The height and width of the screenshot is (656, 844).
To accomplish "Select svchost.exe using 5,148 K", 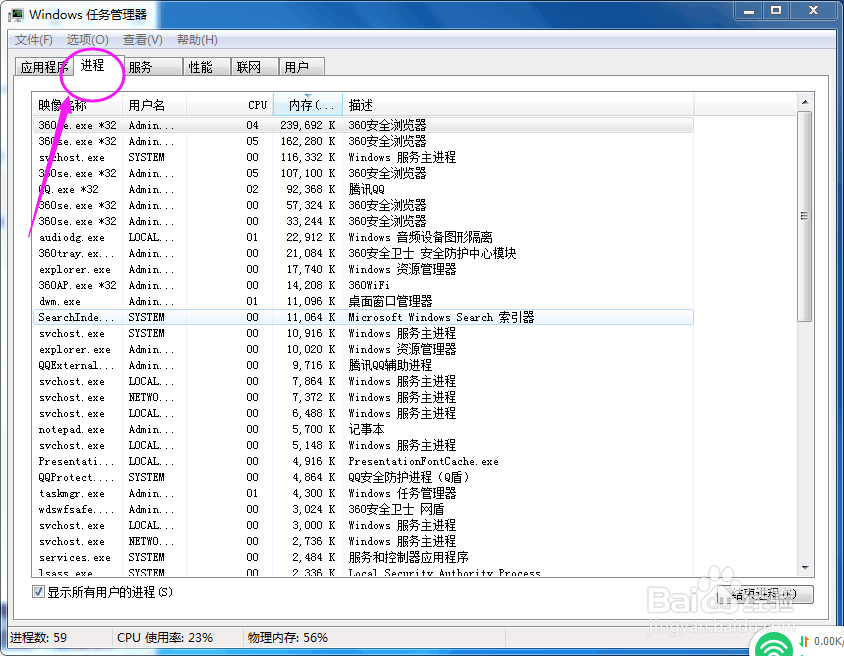I will (363, 446).
